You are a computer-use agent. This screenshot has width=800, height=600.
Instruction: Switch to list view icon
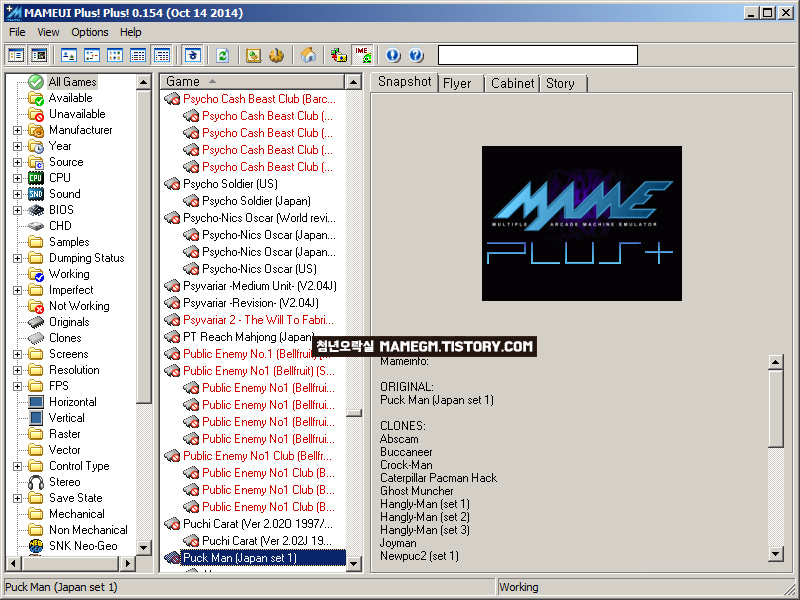[115, 55]
